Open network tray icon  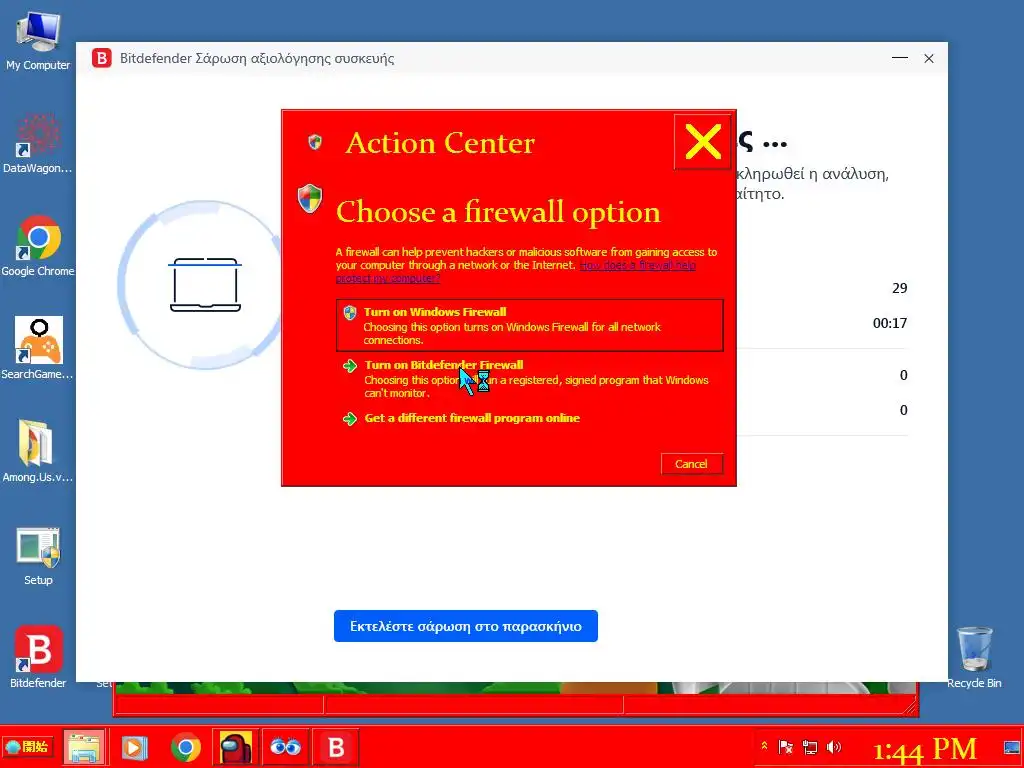[x=810, y=746]
